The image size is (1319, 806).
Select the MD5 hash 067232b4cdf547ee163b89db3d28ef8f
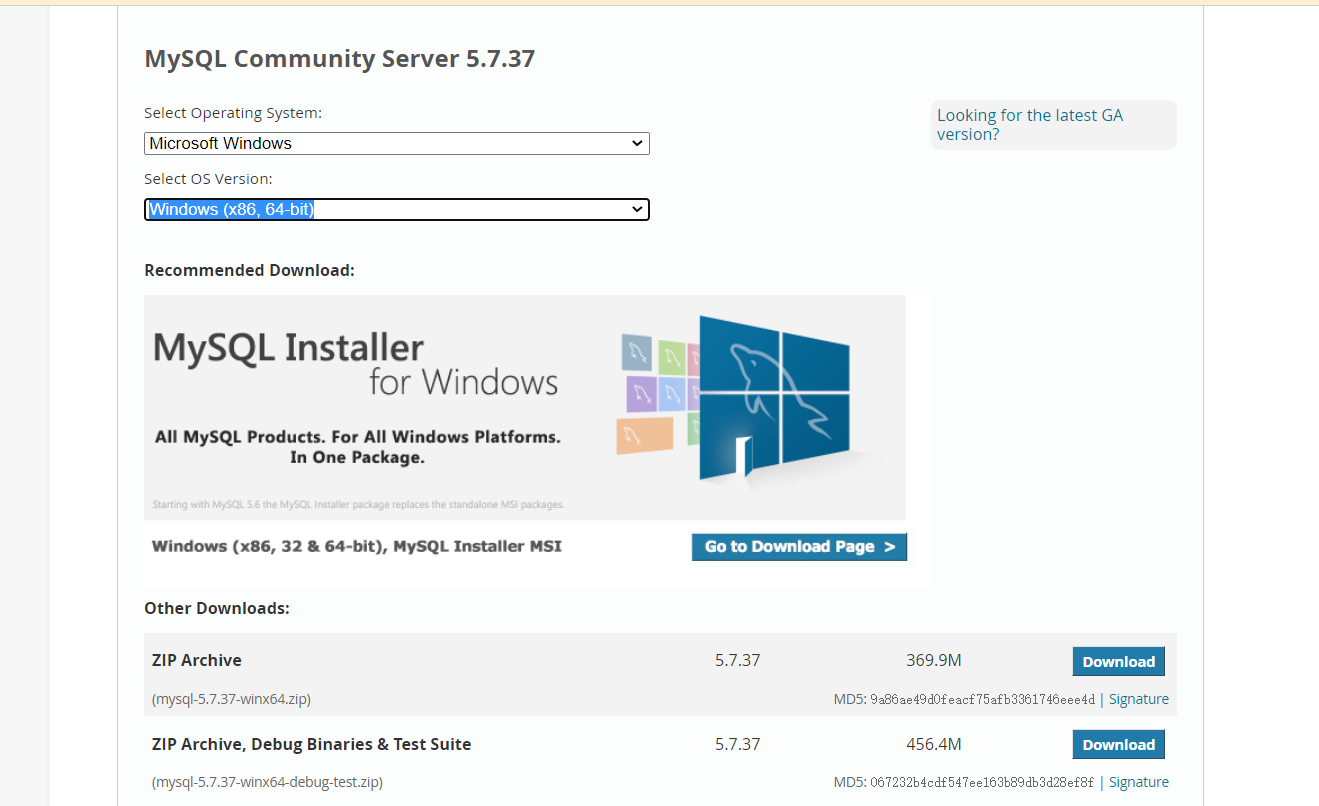click(x=983, y=783)
